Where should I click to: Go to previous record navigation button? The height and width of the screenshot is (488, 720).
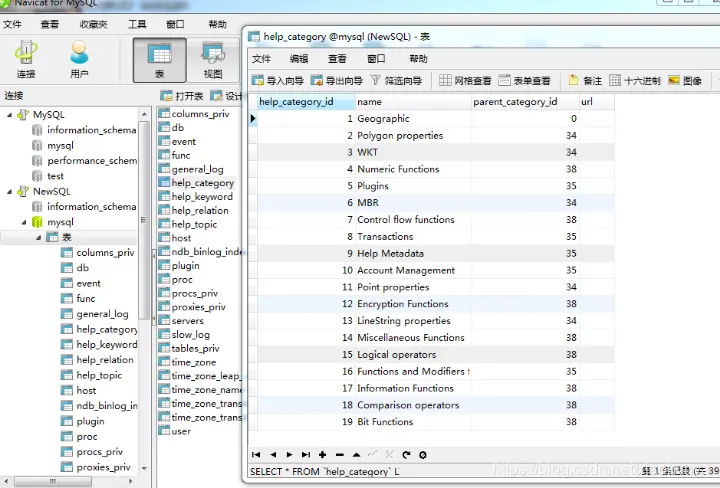tap(273, 454)
